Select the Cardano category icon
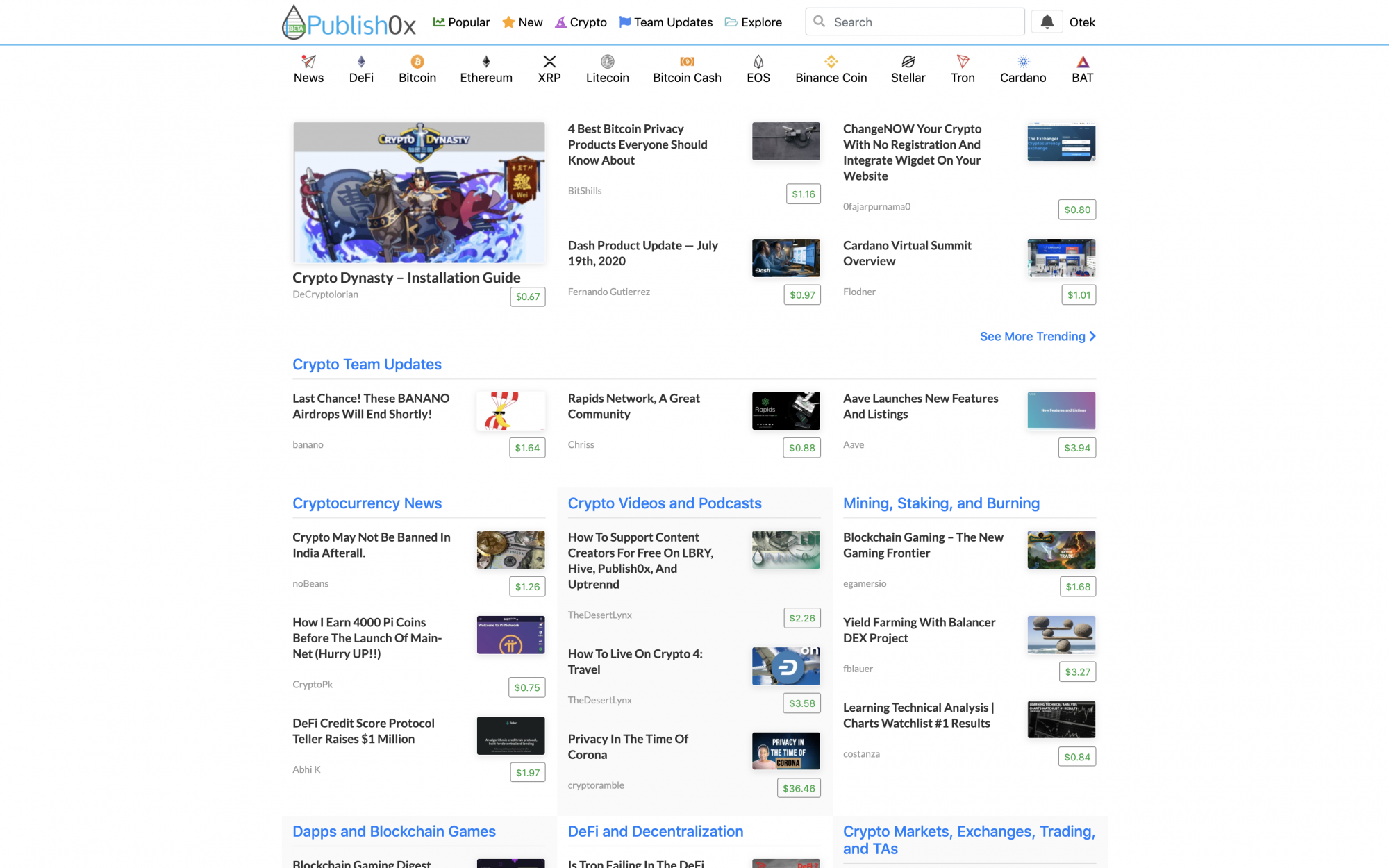1389x868 pixels. [1023, 62]
